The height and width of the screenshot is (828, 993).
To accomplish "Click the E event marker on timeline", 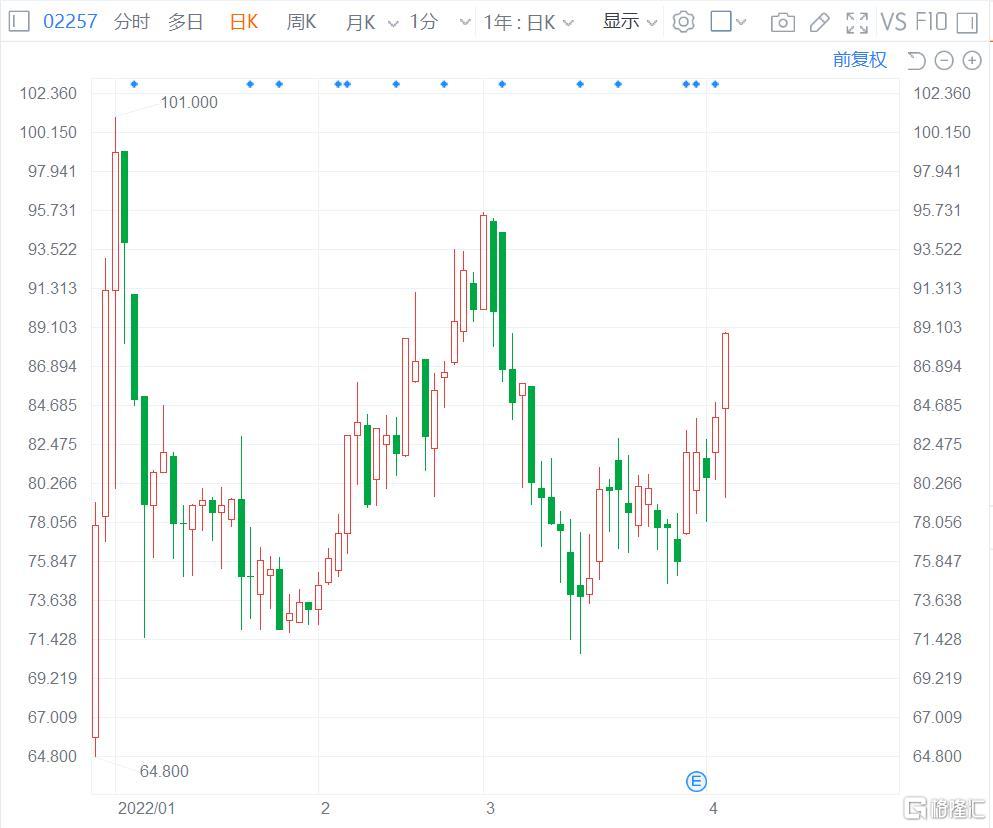I will tap(696, 781).
